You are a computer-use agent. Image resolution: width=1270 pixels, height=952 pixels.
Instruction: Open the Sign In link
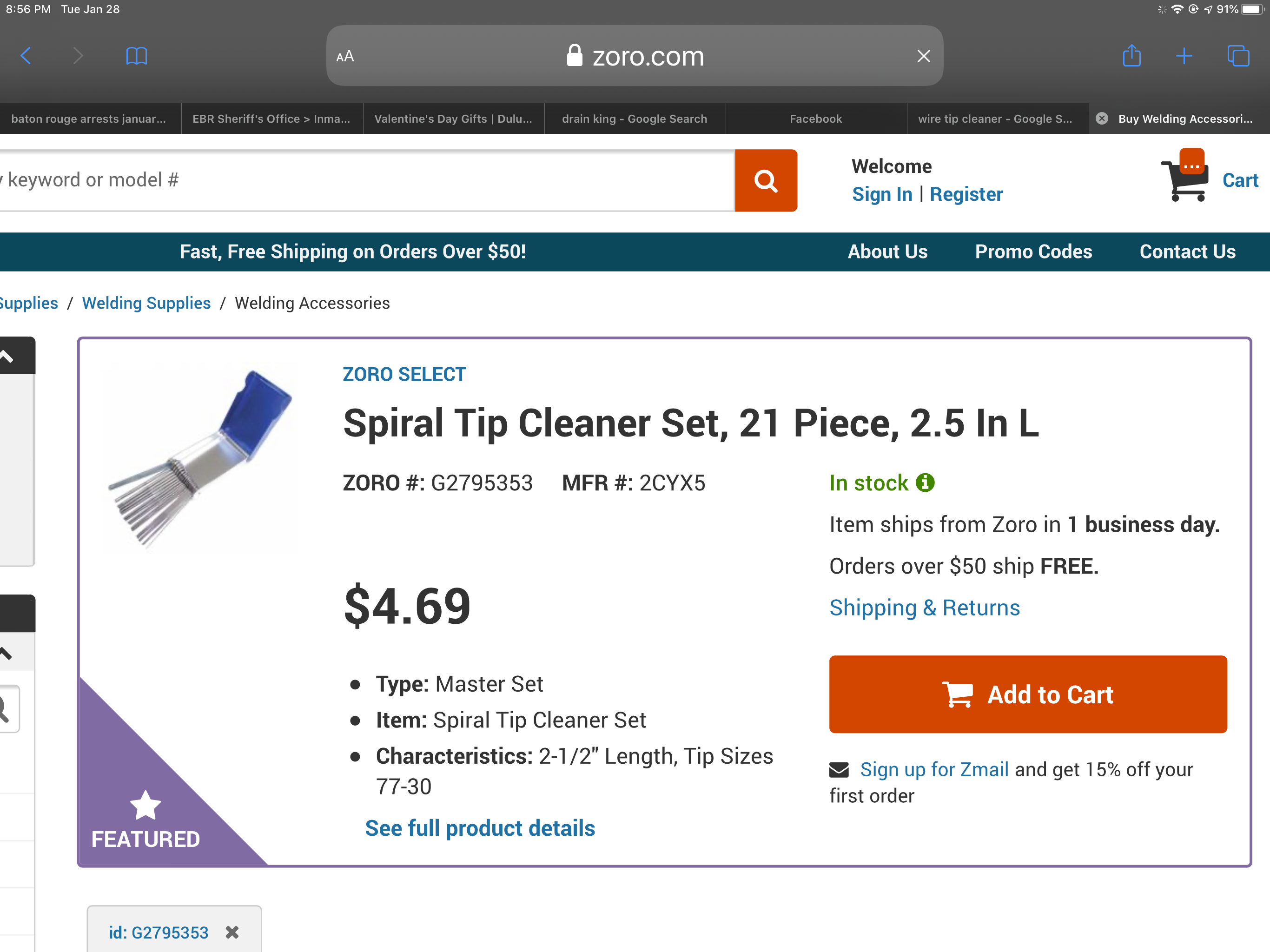882,194
